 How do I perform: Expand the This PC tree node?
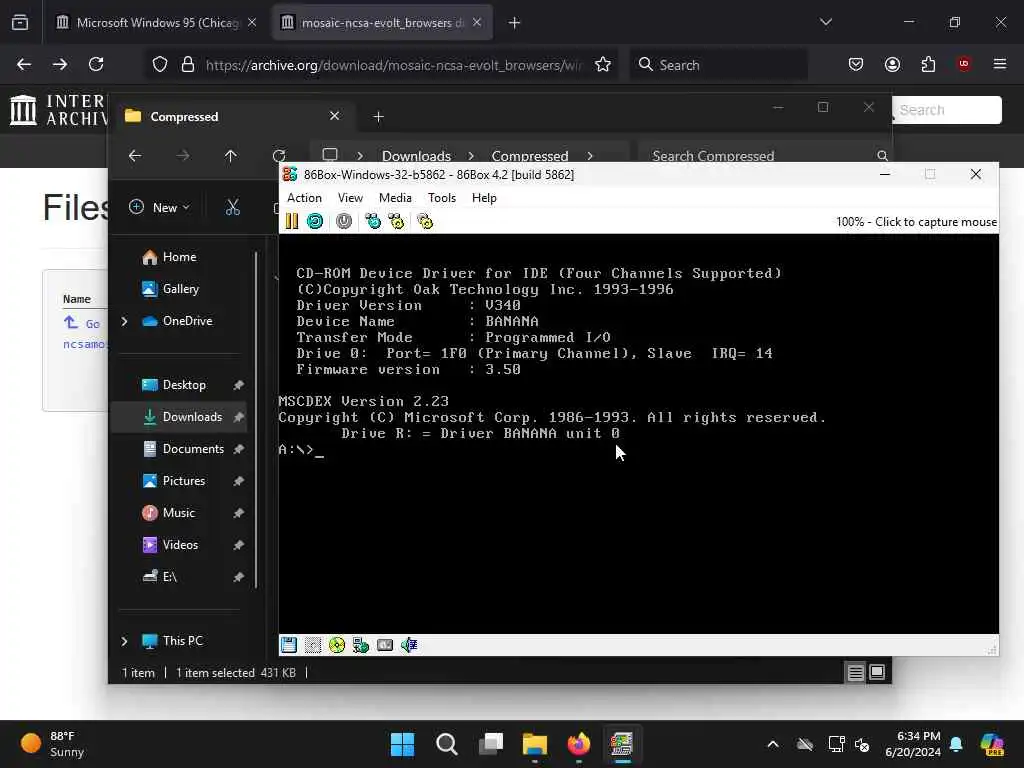[124, 641]
